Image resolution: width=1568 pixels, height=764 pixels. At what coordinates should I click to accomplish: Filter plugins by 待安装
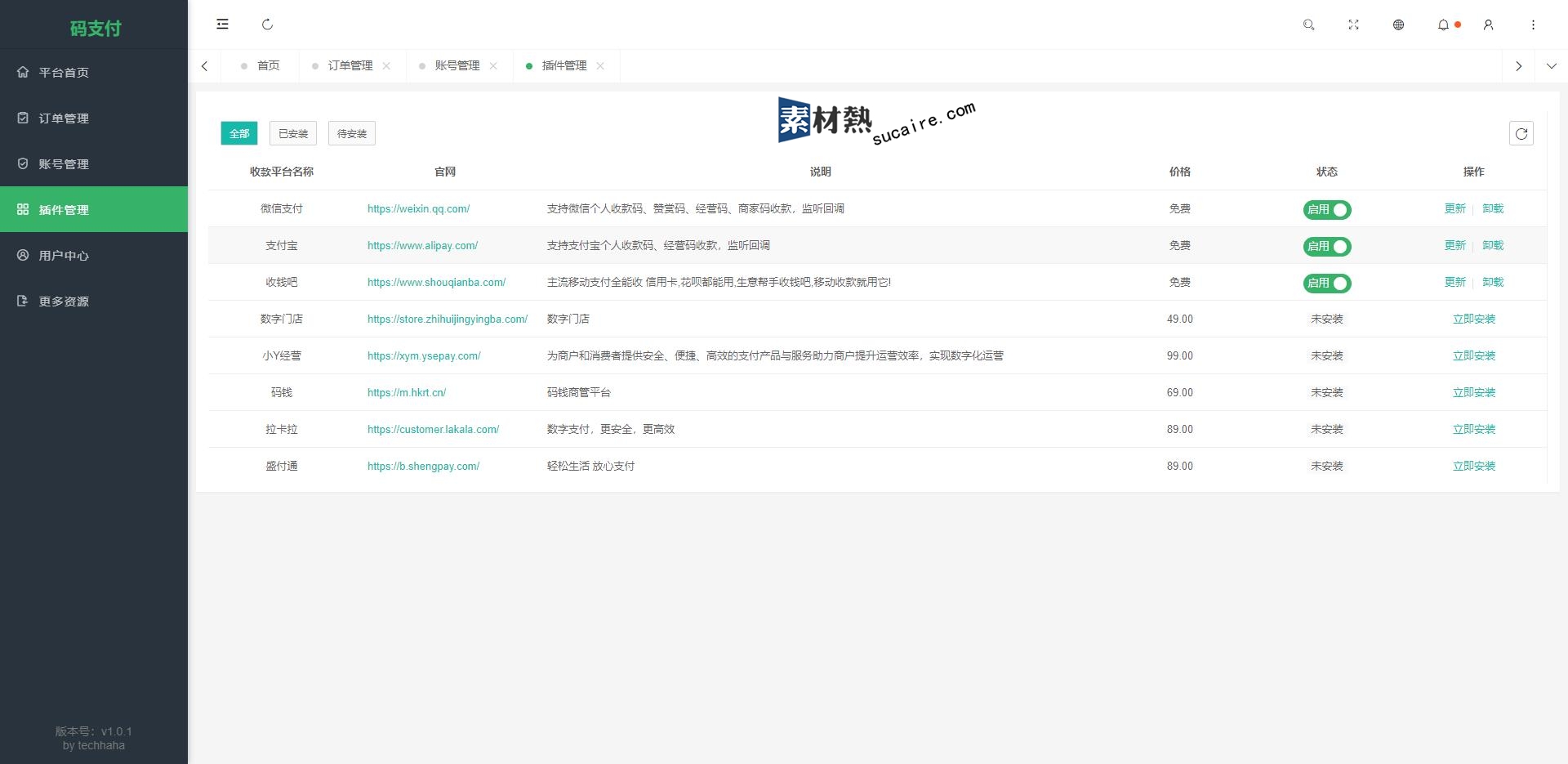click(x=352, y=133)
